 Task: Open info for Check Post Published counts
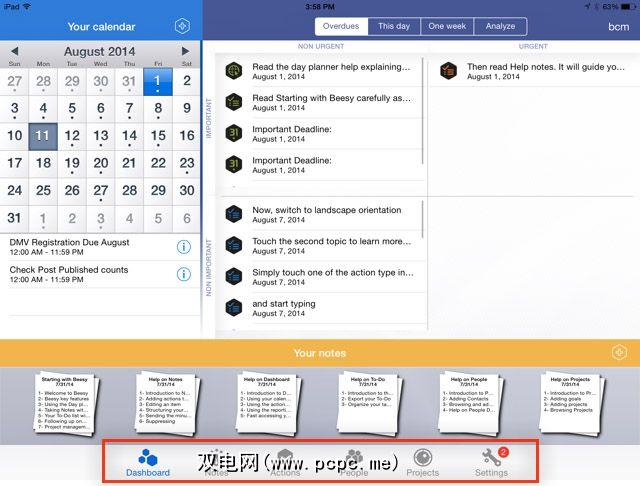pyautogui.click(x=184, y=274)
